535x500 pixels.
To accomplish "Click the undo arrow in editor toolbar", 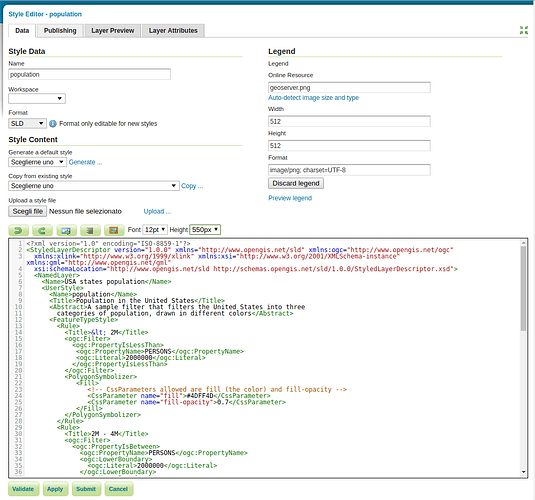I will (x=18, y=230).
